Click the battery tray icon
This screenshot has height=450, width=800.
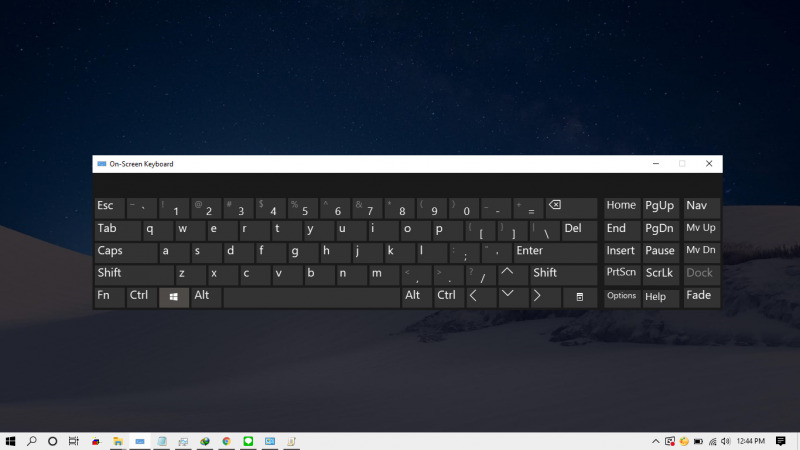coord(698,441)
